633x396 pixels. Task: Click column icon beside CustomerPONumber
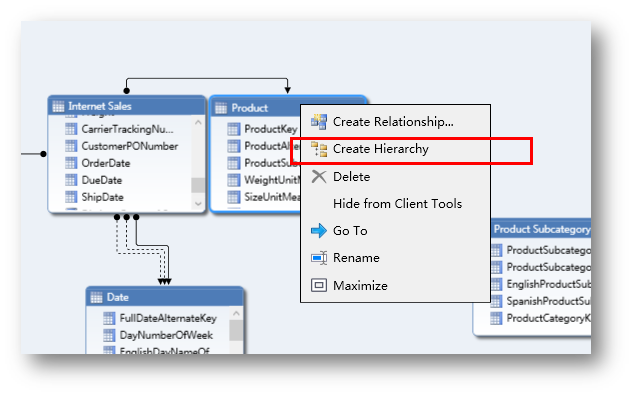coord(71,146)
